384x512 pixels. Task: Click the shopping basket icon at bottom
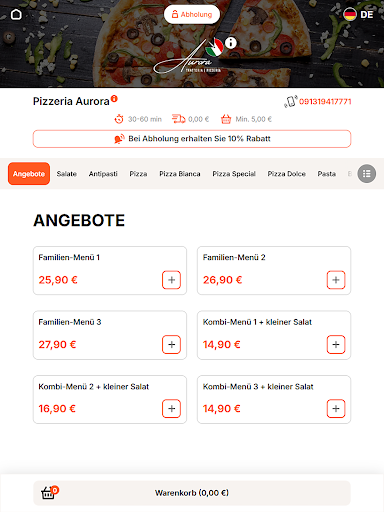pos(49,492)
